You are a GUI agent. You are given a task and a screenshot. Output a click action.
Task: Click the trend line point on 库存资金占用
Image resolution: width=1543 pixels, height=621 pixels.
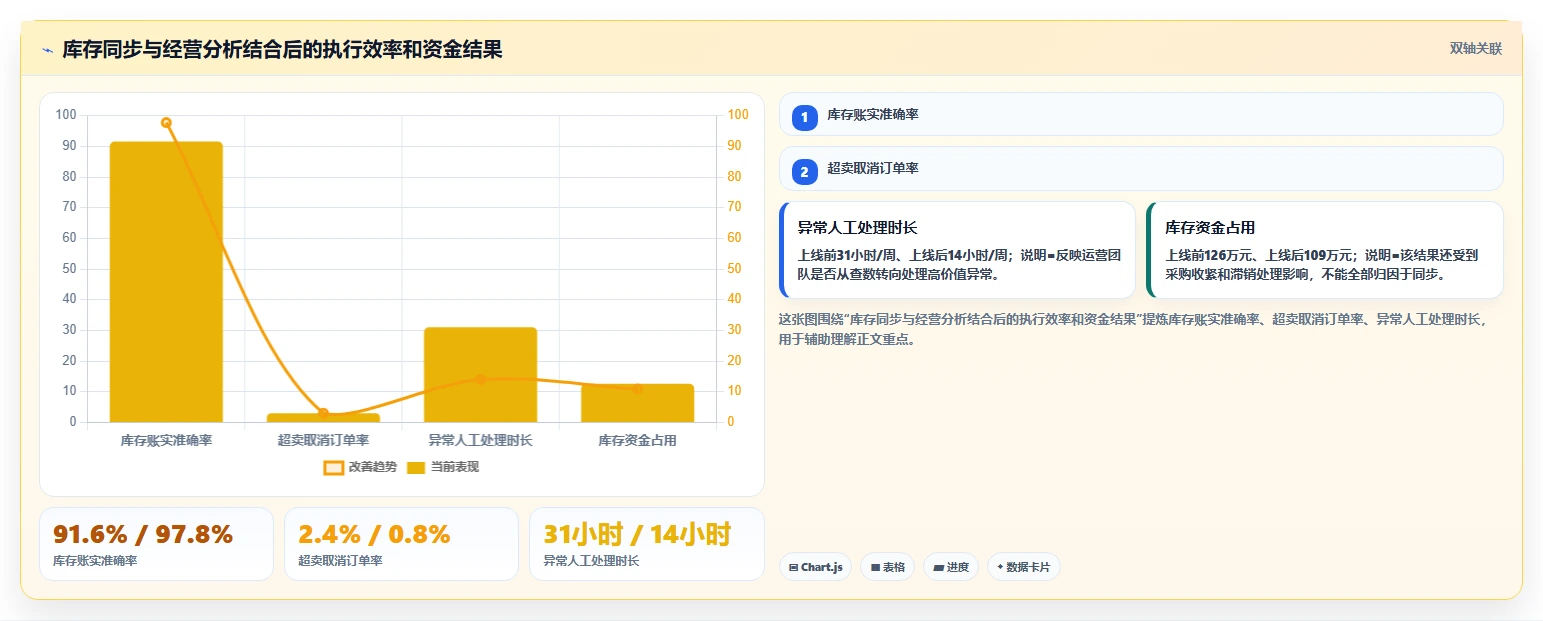click(637, 388)
